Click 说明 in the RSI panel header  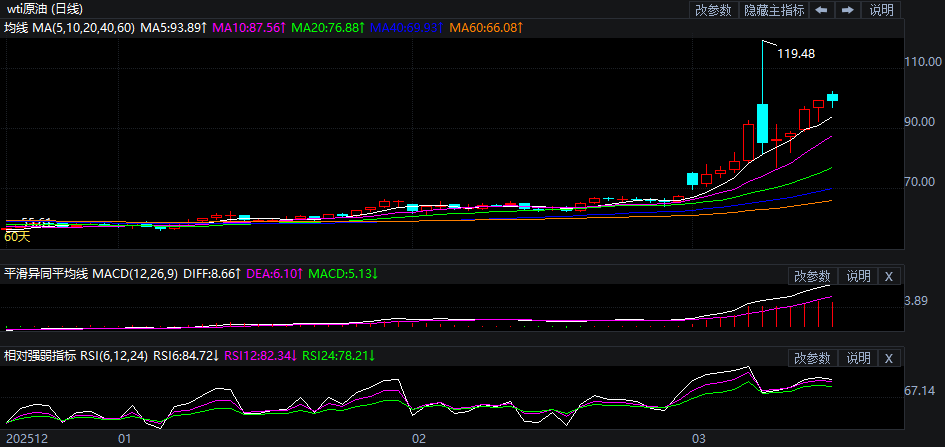point(858,358)
